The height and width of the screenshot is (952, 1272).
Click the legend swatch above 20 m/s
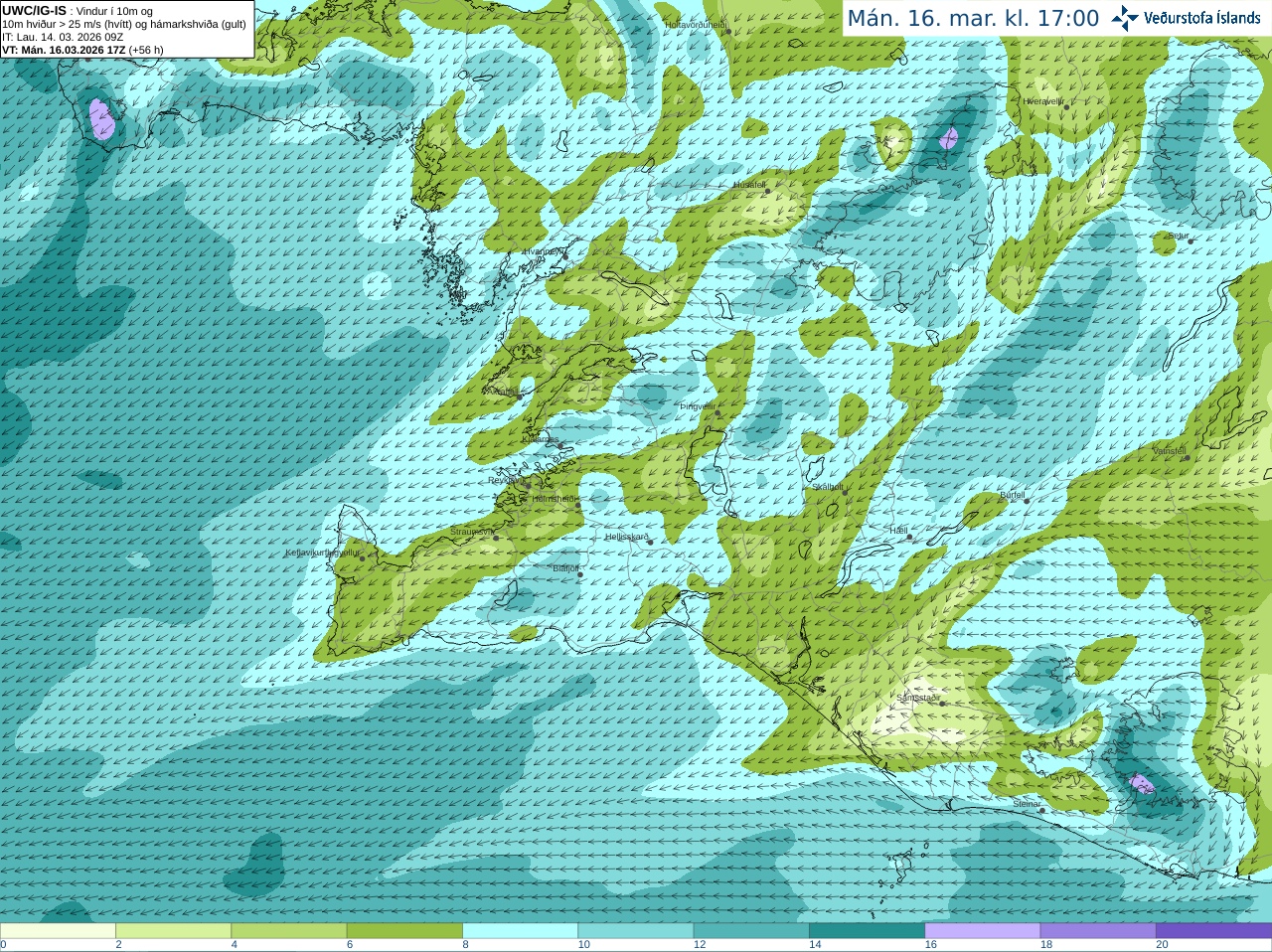pos(1213,931)
